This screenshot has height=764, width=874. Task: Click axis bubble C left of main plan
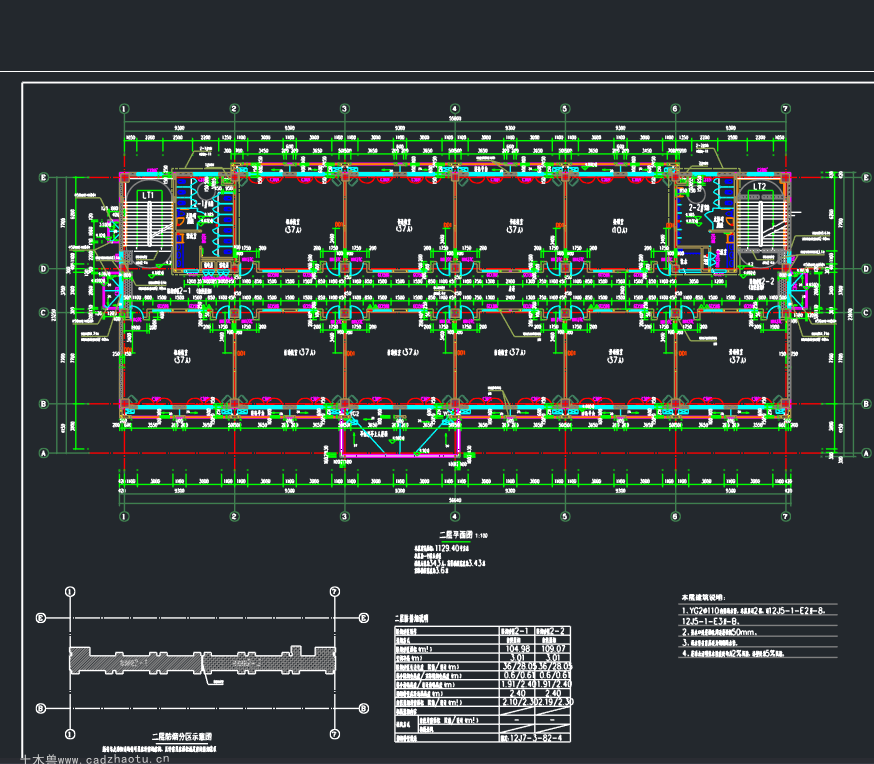click(43, 313)
